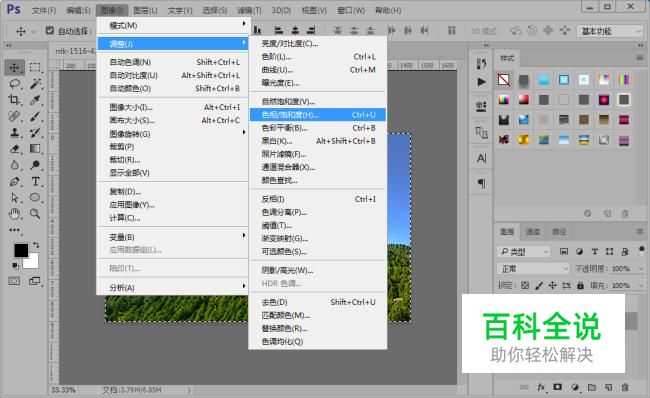This screenshot has width=650, height=398.
Task: Choose 反相(I) menu item
Action: tap(318, 199)
